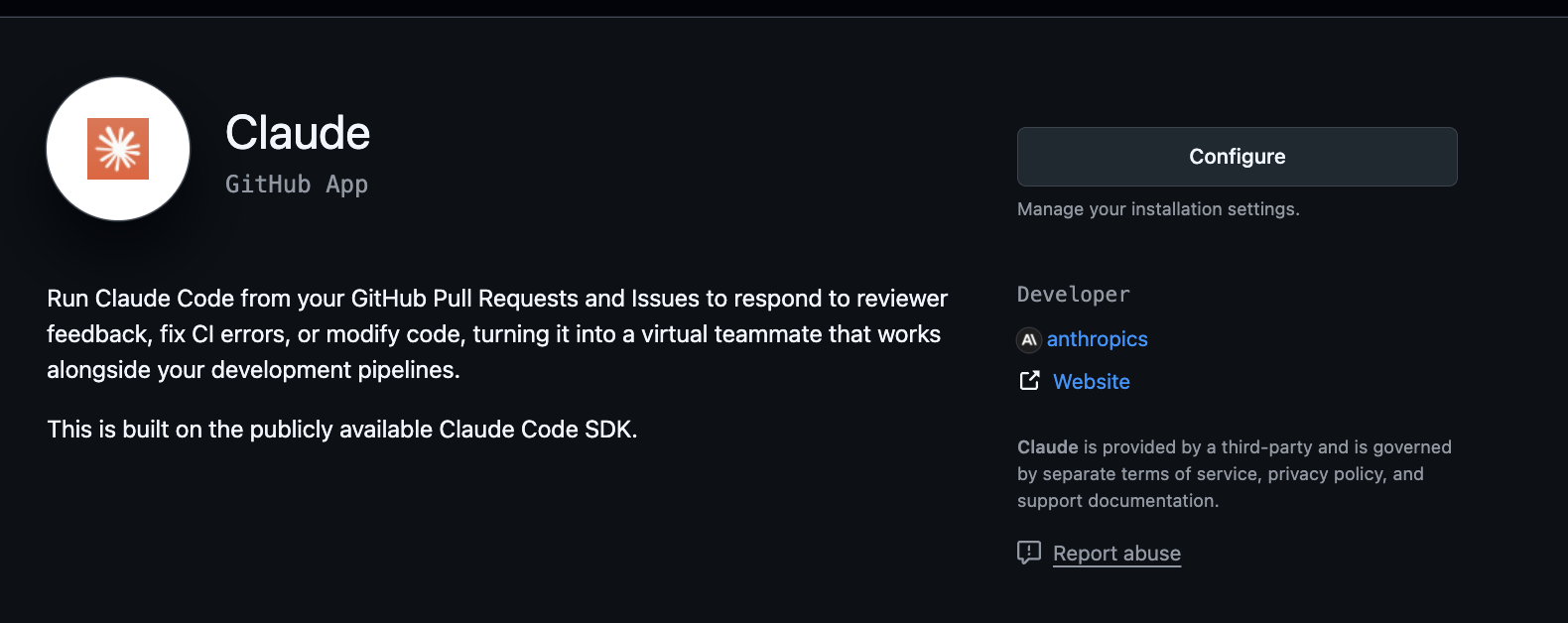Click the Run Claude Code description paragraph

click(x=497, y=334)
